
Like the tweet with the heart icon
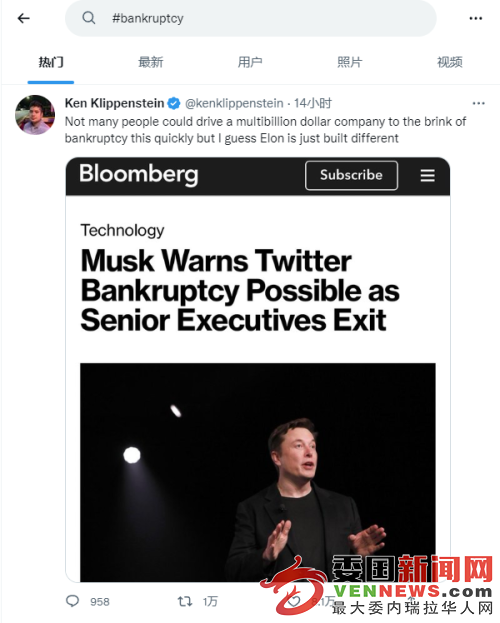[x=294, y=601]
